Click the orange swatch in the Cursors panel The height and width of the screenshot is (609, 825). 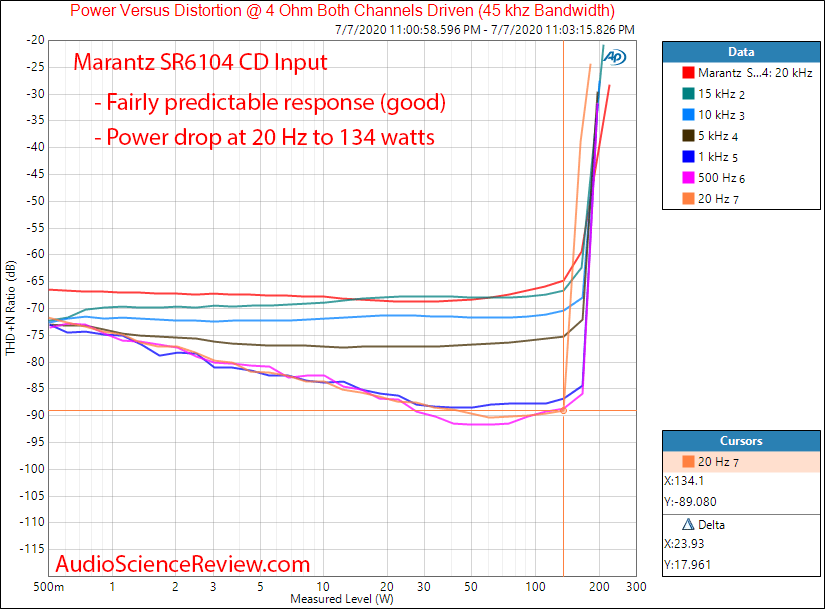click(688, 462)
